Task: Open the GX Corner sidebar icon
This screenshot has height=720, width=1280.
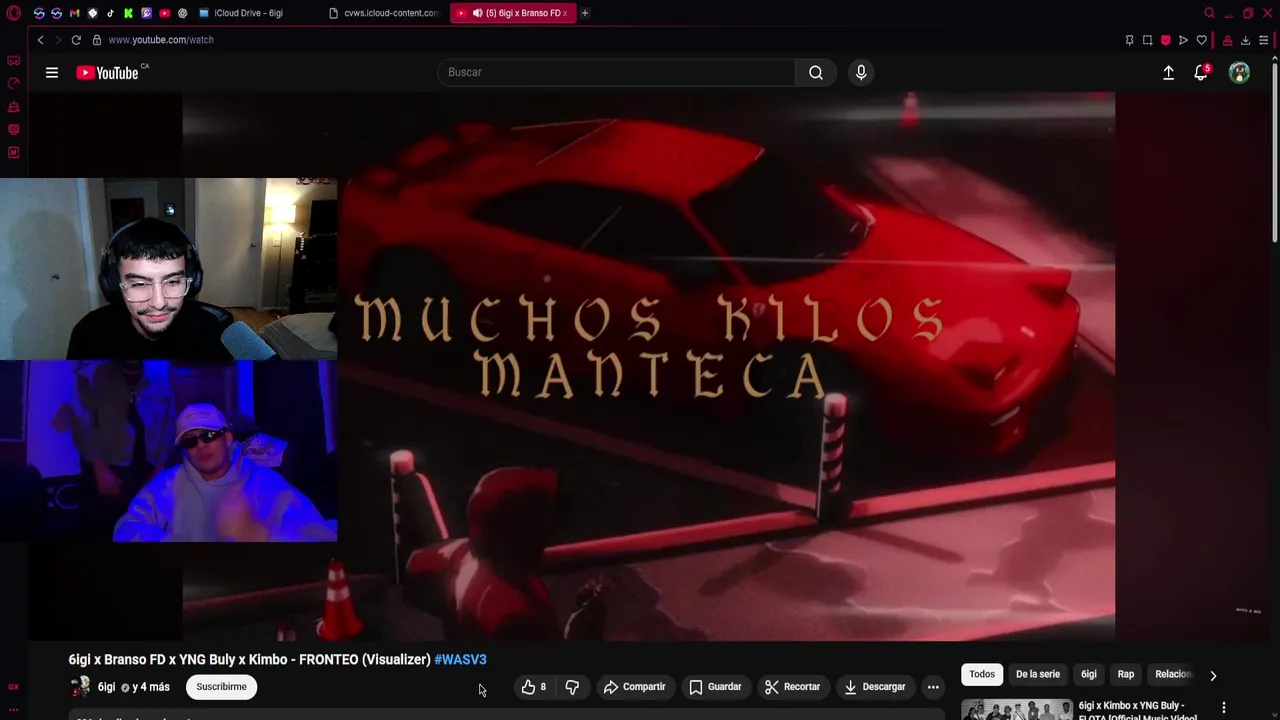Action: coord(14,687)
